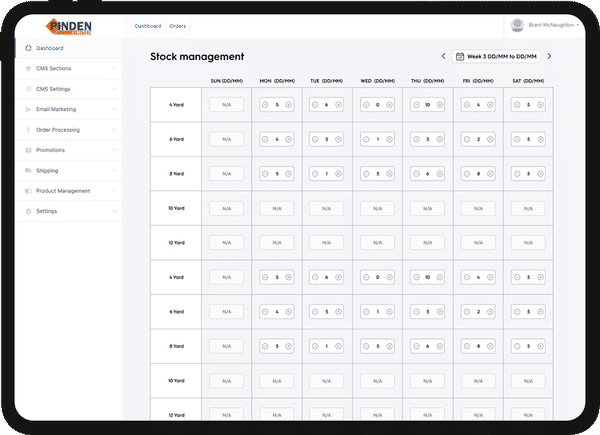Increase Wednesday stock in second 6 Yard row
This screenshot has height=435, width=600.
[389, 312]
